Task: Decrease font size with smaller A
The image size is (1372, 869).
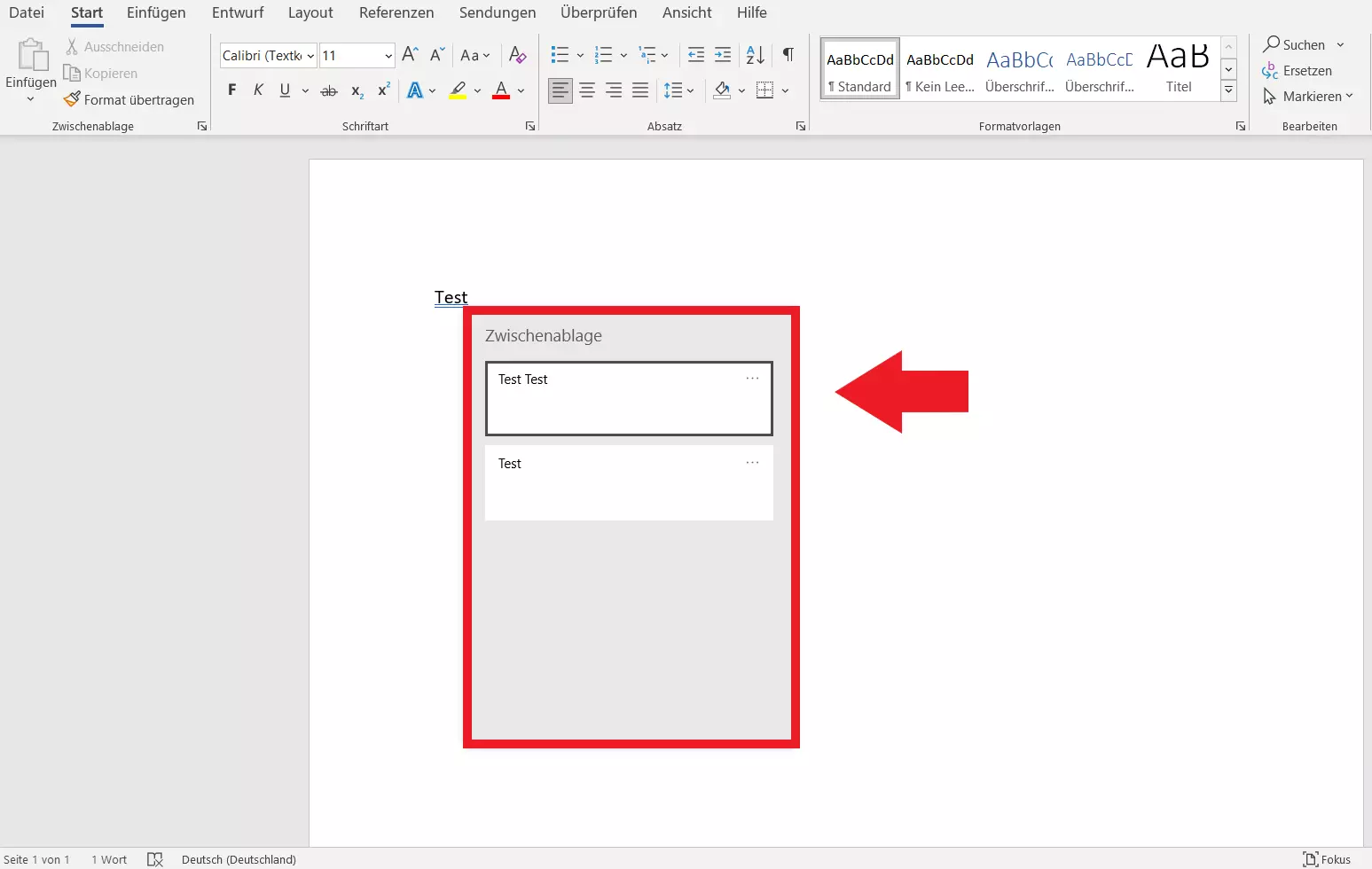Action: tap(436, 55)
